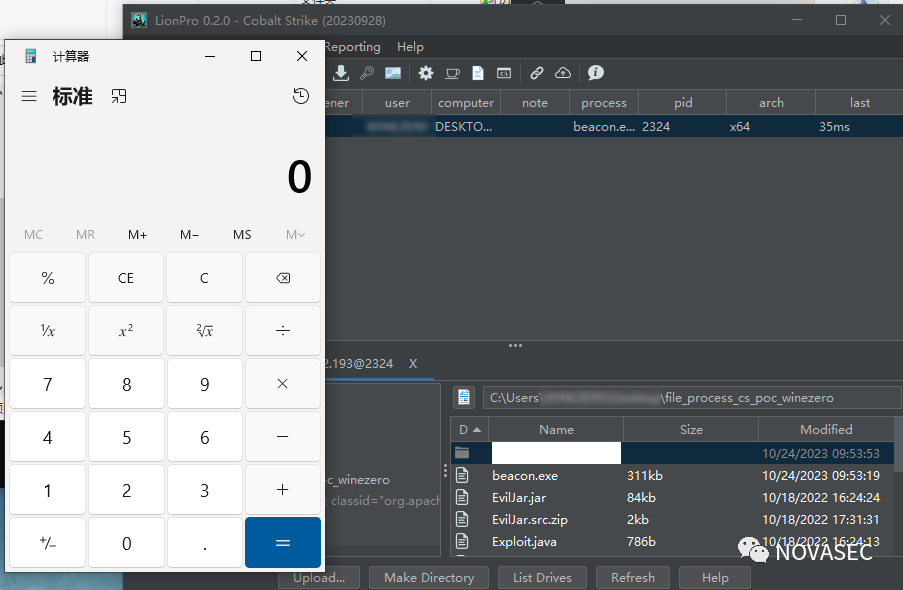Sort file list by Name column header

click(556, 430)
